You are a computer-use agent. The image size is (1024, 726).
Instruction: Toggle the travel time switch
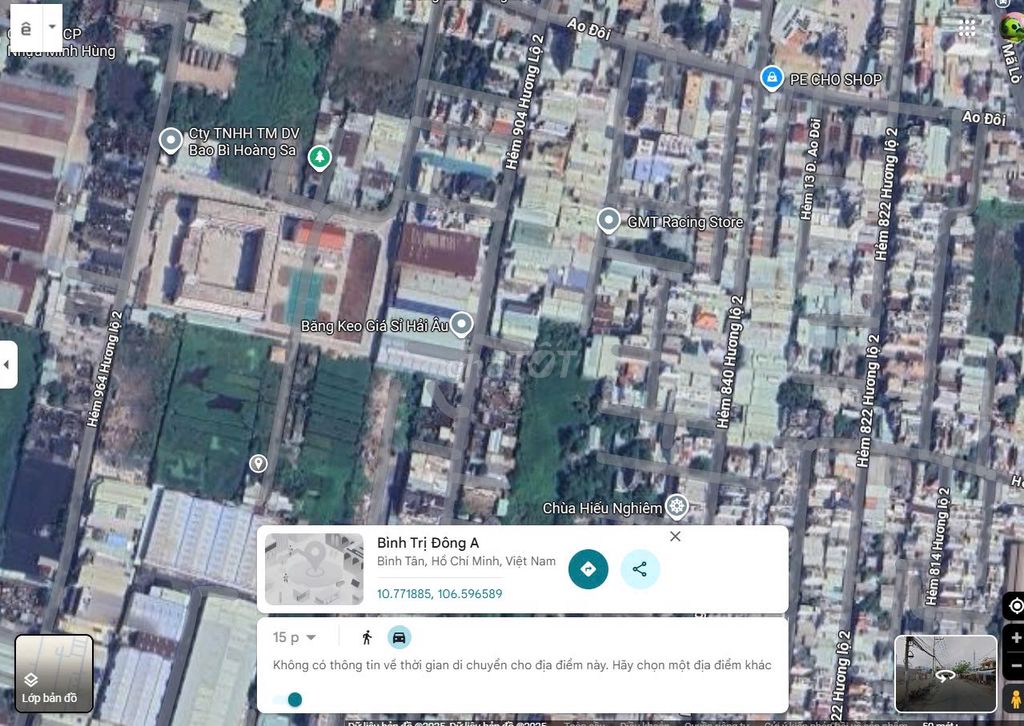(288, 699)
